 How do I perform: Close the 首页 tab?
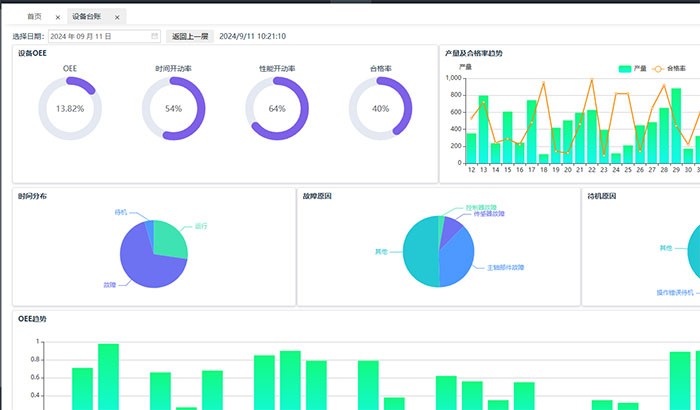click(x=58, y=17)
